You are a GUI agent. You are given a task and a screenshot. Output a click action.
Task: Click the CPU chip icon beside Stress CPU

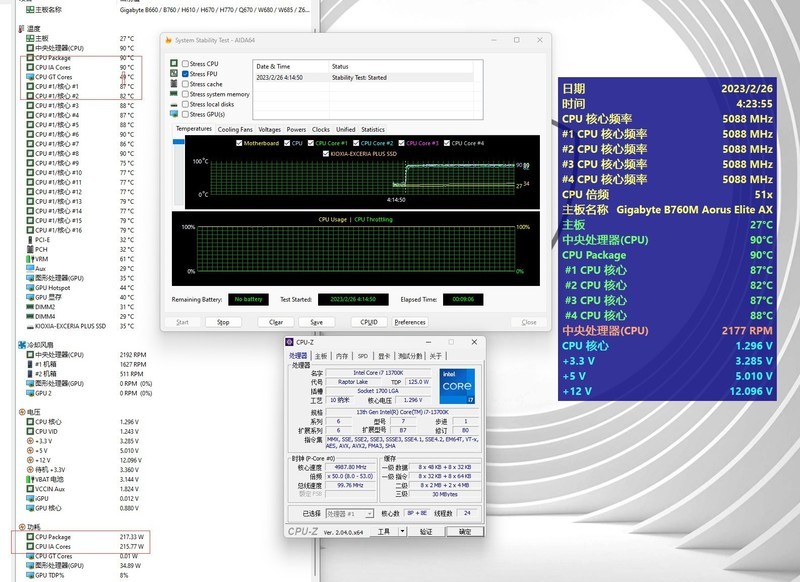[174, 64]
